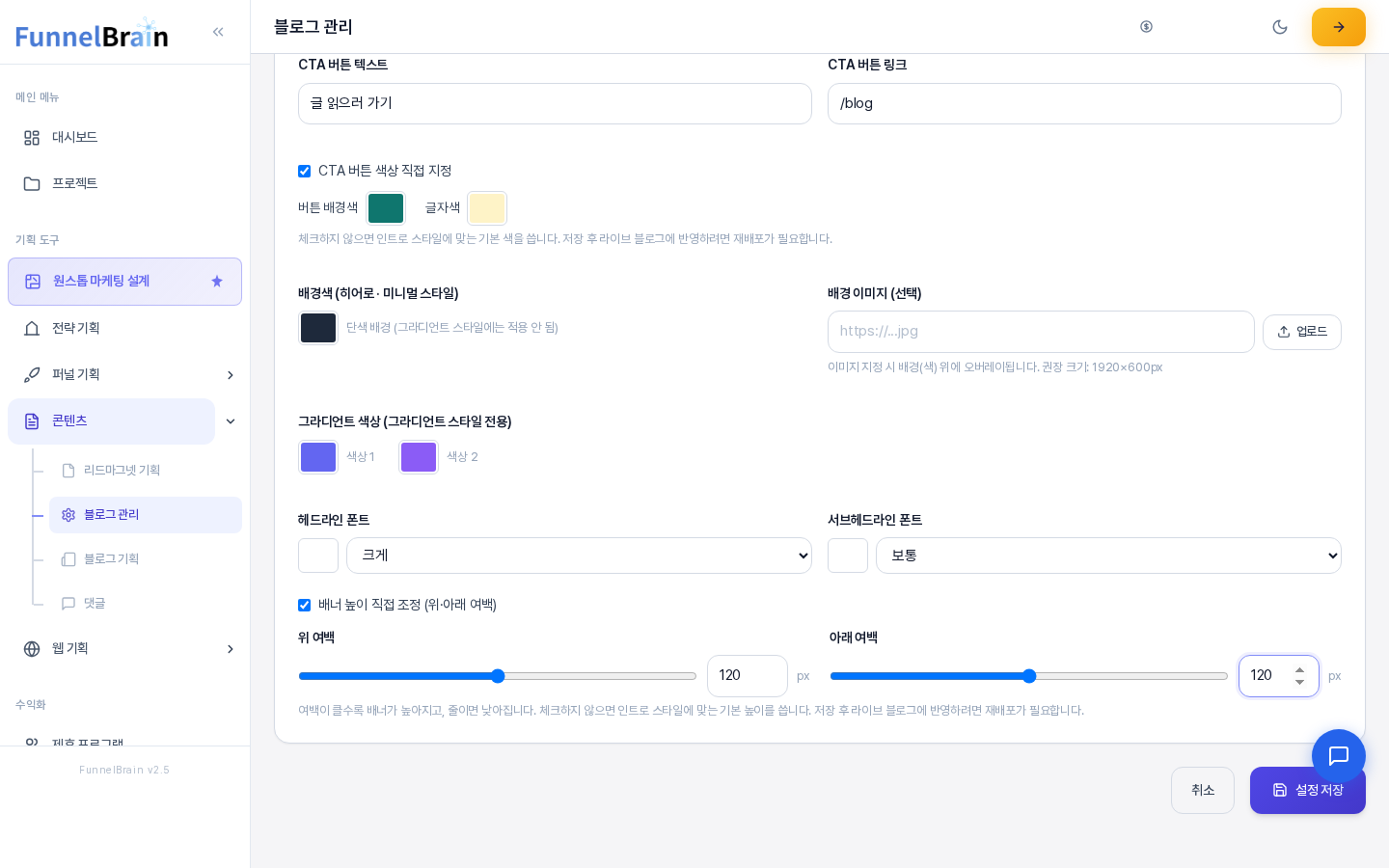Toggle CTA 버튼 색상 직접 지정 checkbox

point(304,171)
